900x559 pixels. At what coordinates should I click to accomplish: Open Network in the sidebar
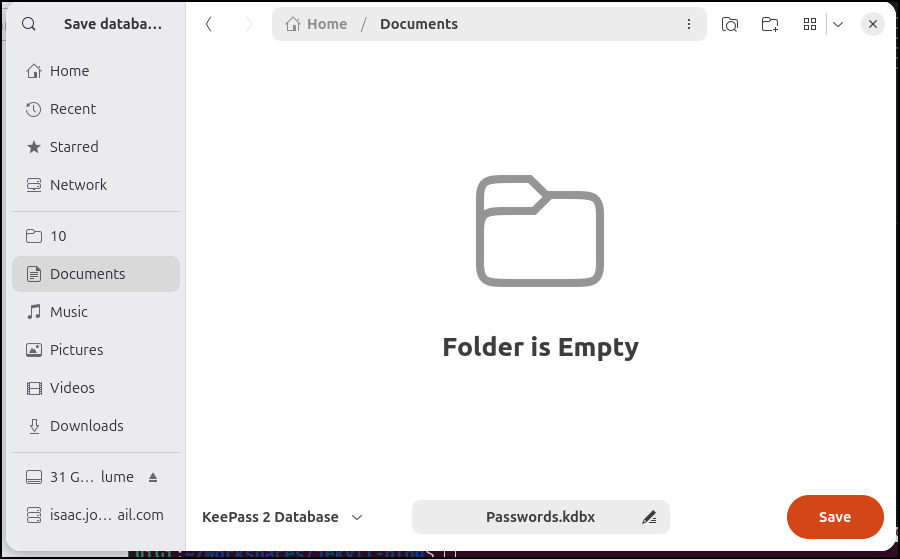(x=96, y=185)
